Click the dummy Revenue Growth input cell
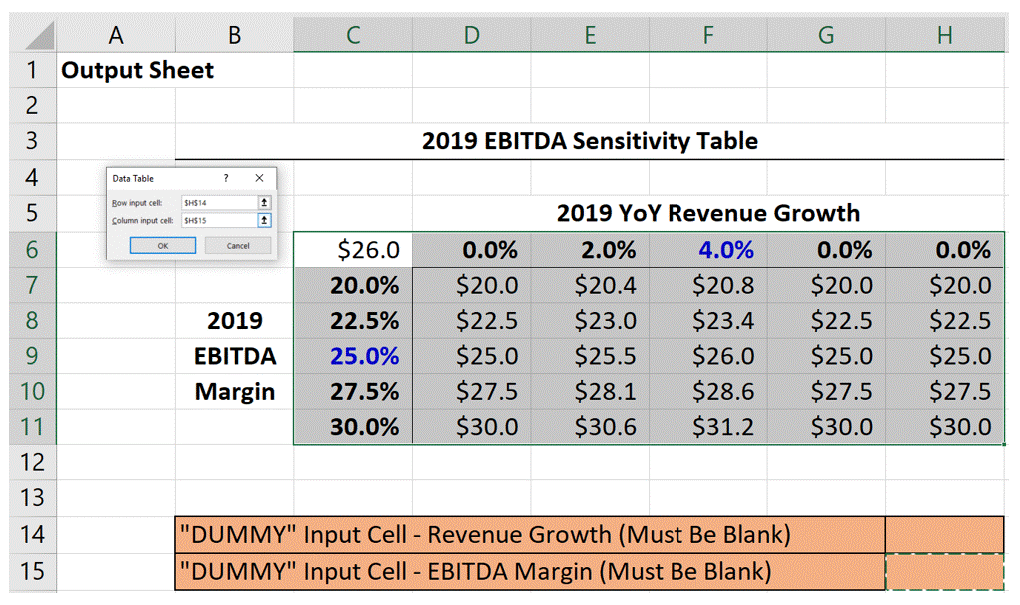The width and height of the screenshot is (1020, 605). point(943,535)
